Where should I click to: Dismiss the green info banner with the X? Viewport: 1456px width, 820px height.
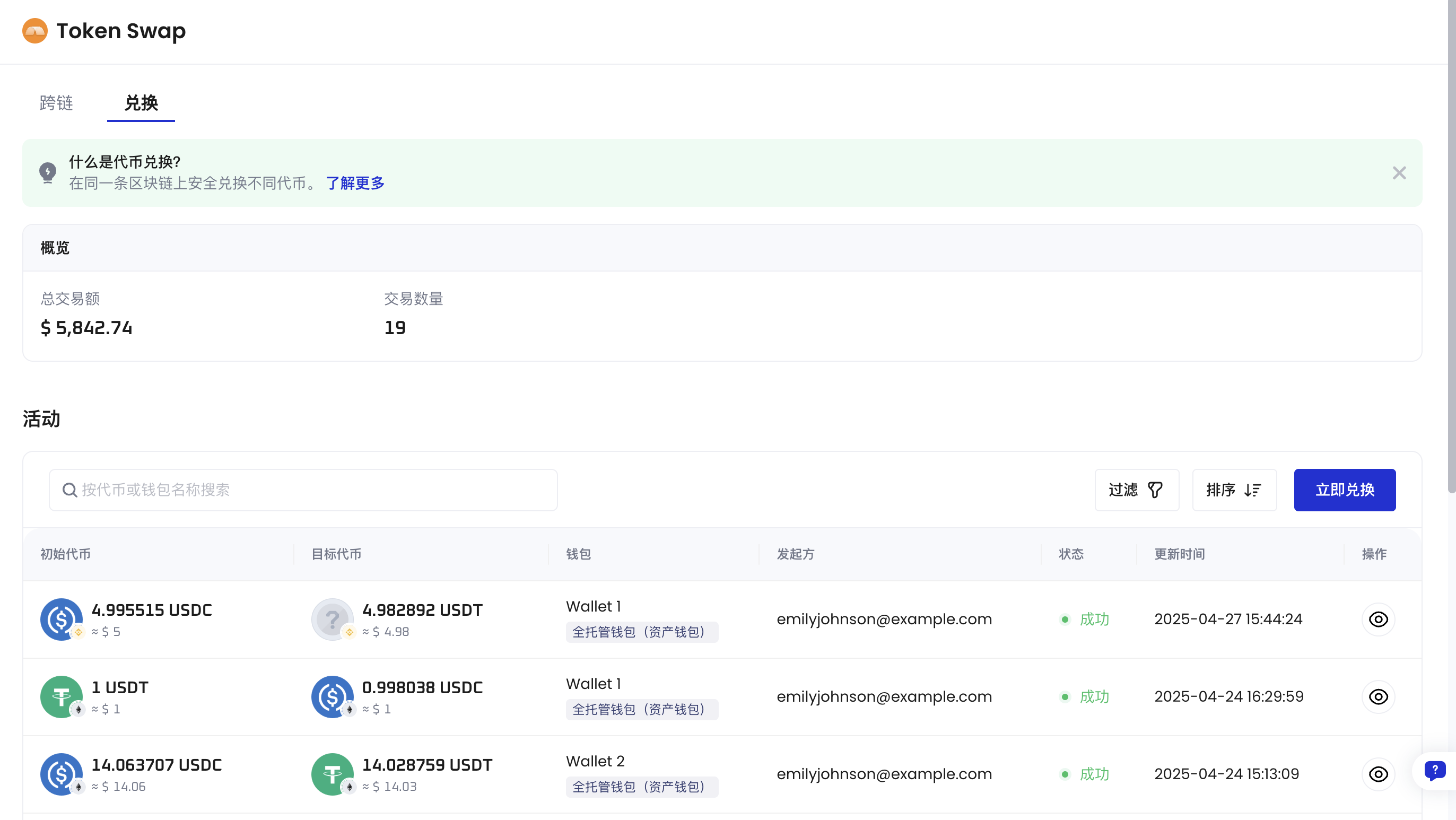pos(1399,172)
